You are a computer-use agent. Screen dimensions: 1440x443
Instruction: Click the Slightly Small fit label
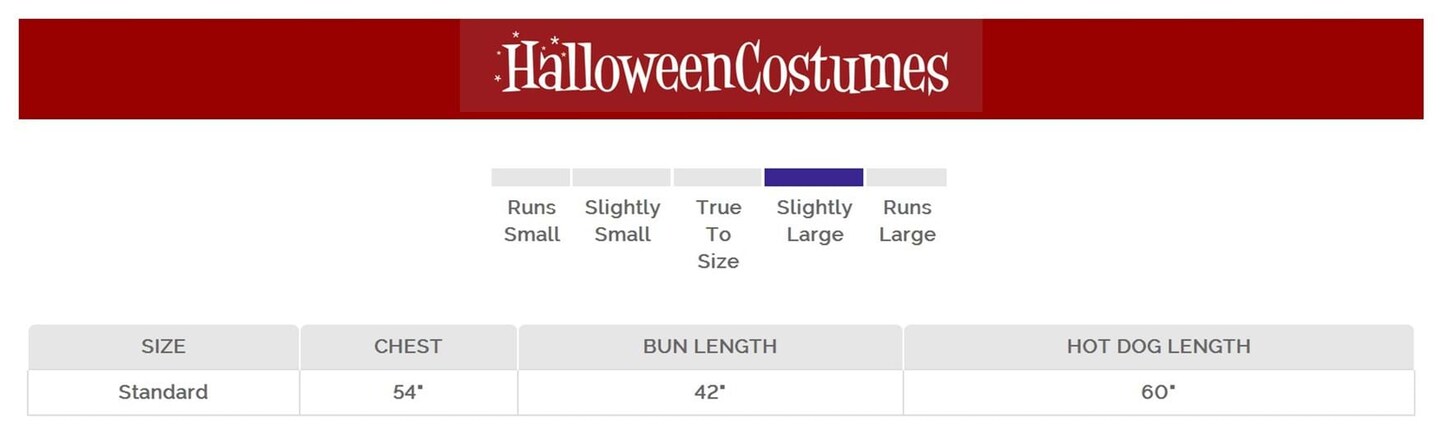(622, 221)
